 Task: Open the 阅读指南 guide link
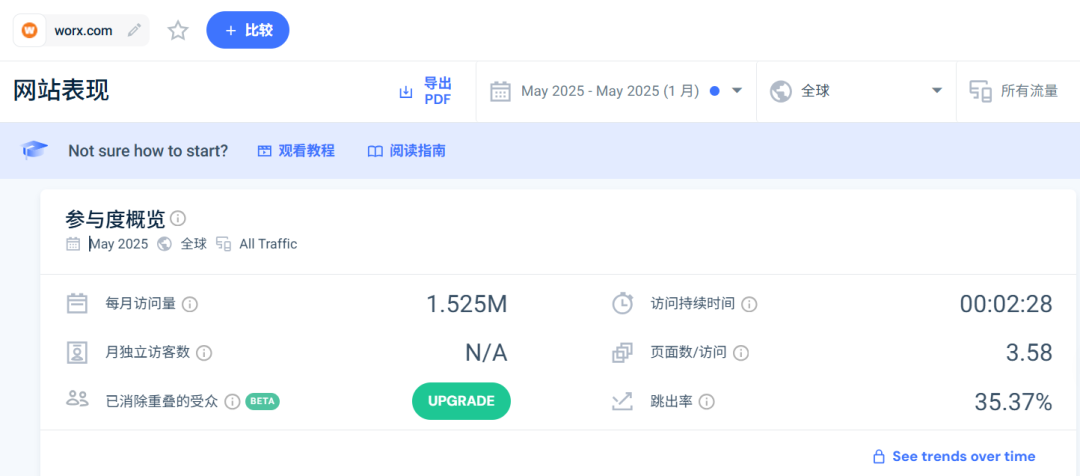(x=406, y=151)
